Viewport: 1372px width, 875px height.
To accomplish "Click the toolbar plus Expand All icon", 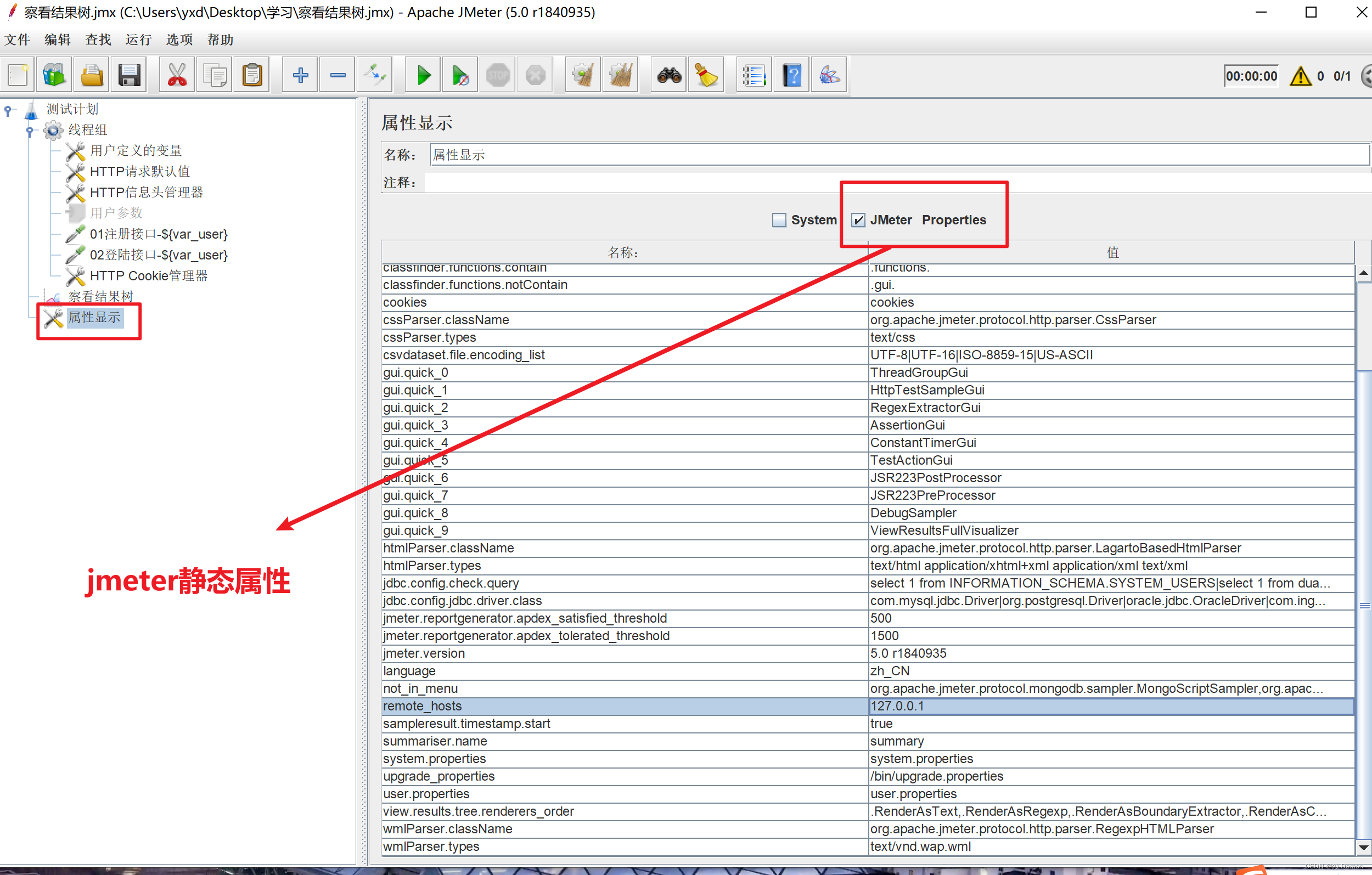I will pyautogui.click(x=300, y=75).
